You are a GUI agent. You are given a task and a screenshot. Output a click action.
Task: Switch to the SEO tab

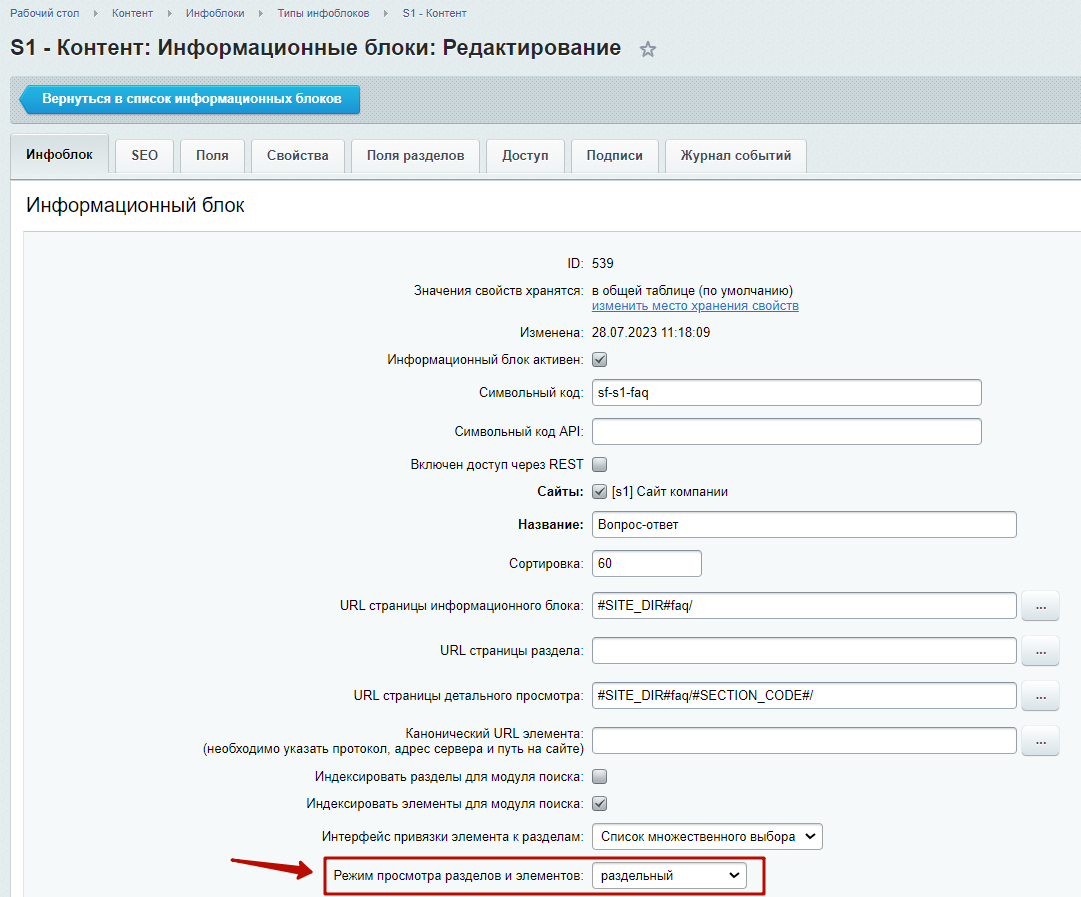tap(145, 156)
